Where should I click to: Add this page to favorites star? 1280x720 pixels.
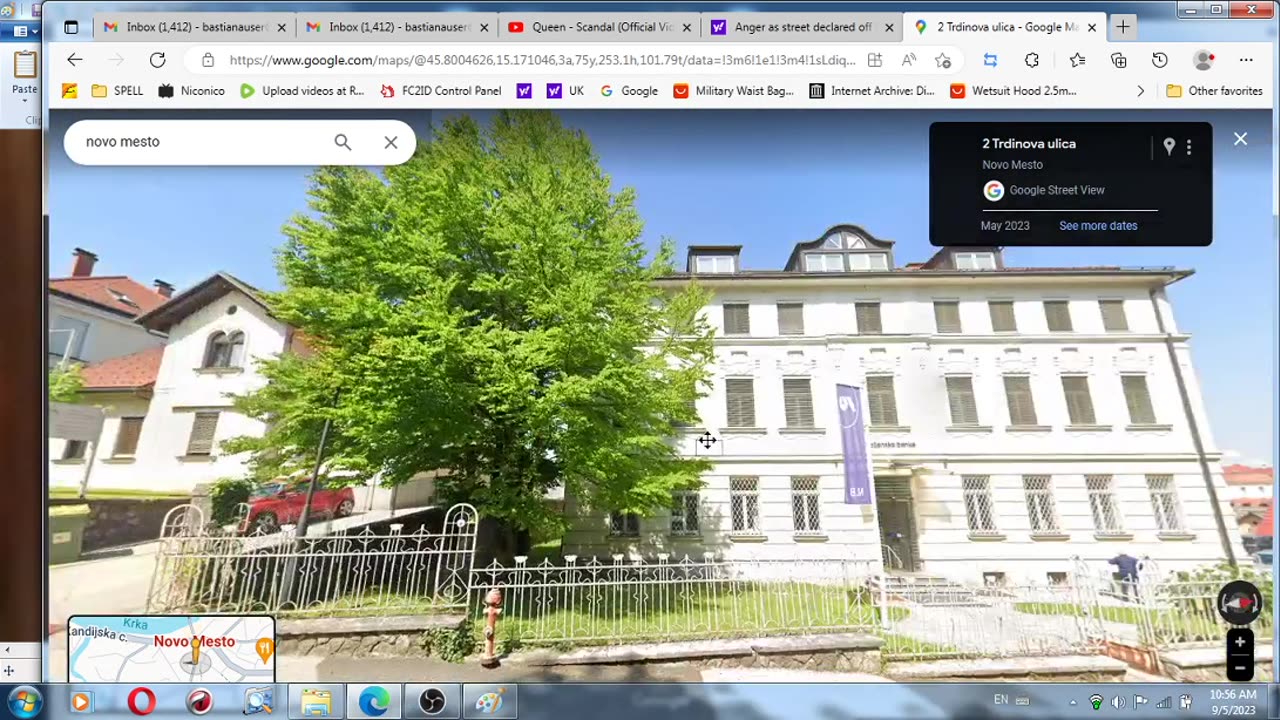(x=942, y=60)
